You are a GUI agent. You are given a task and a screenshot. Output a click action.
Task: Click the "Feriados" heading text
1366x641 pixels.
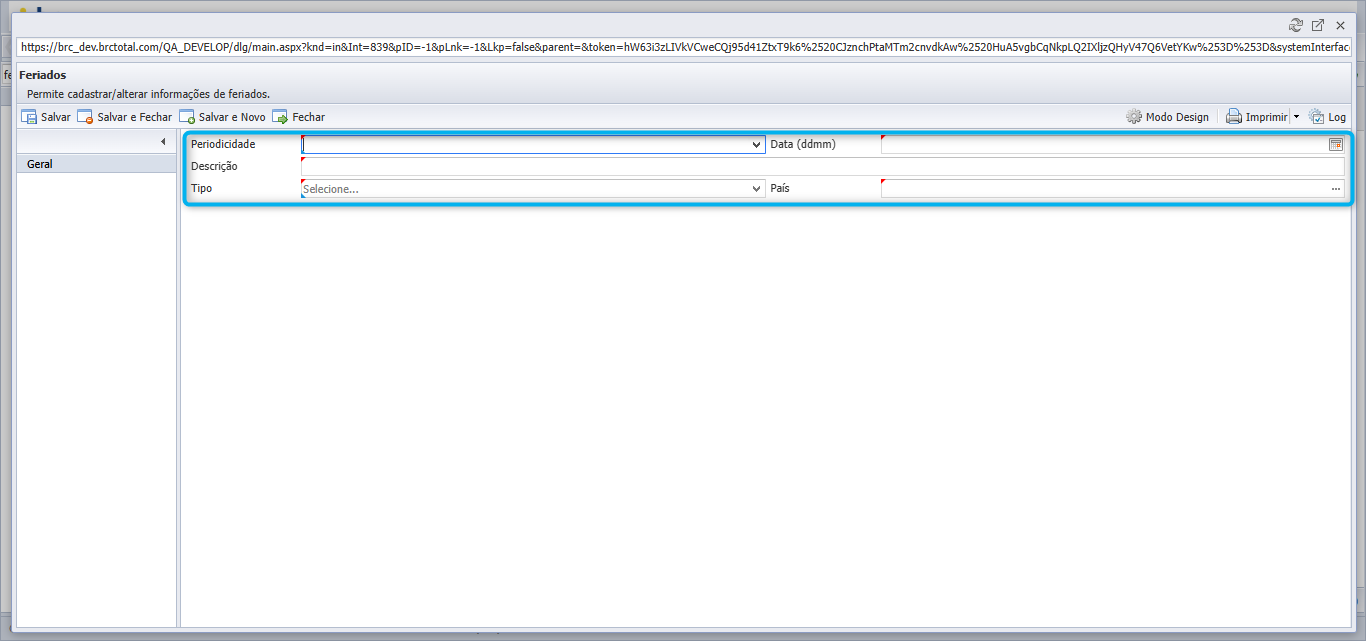point(43,75)
